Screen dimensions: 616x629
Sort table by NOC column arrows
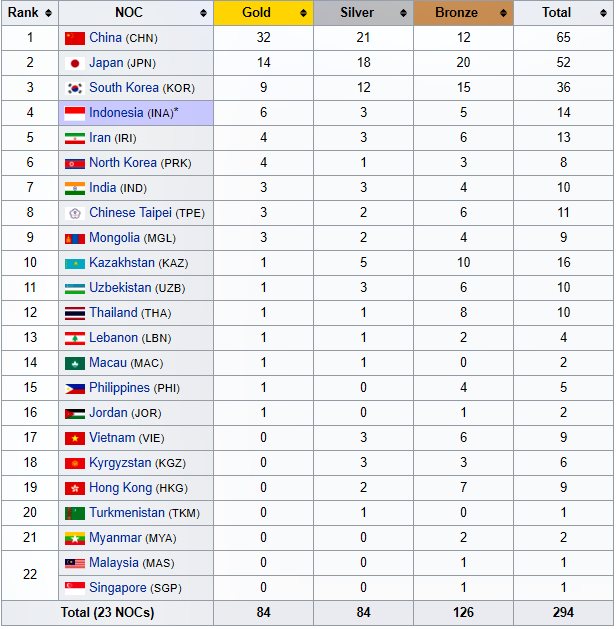click(x=203, y=13)
